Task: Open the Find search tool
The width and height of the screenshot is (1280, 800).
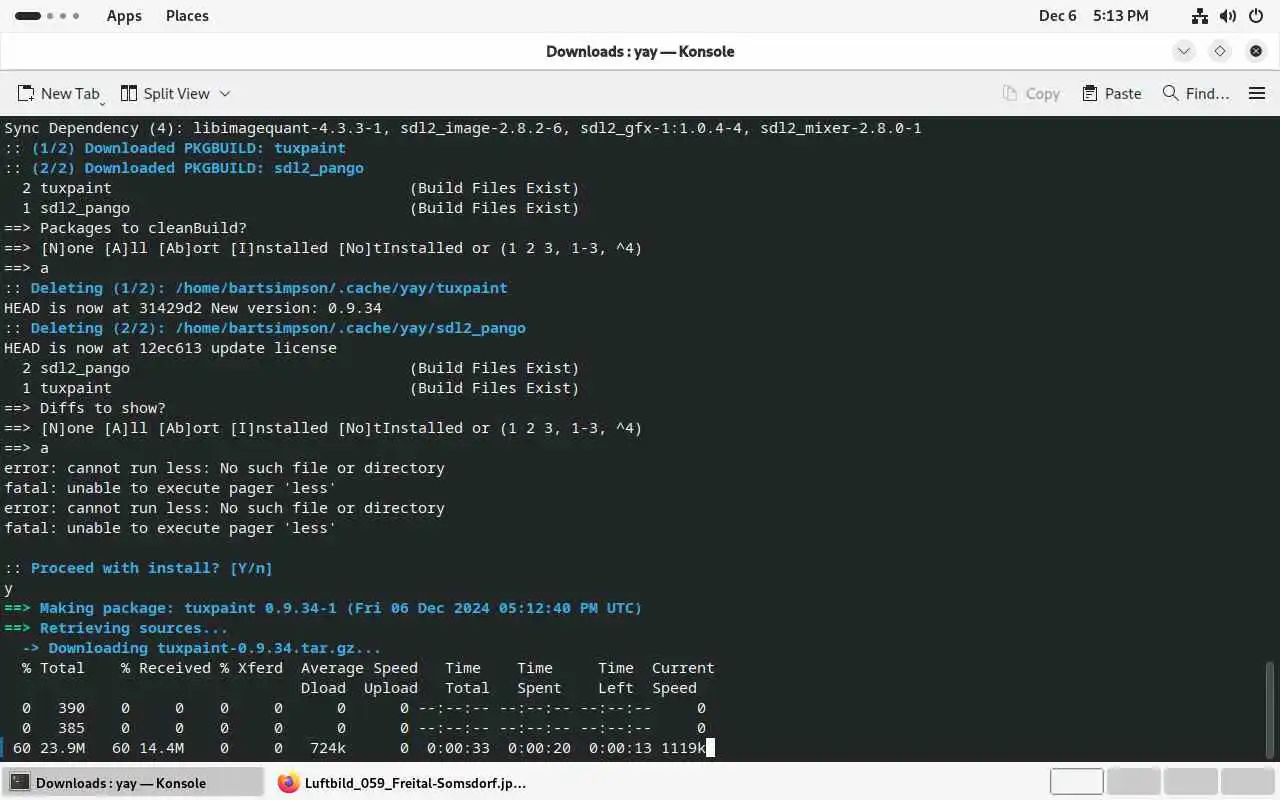Action: [1196, 93]
